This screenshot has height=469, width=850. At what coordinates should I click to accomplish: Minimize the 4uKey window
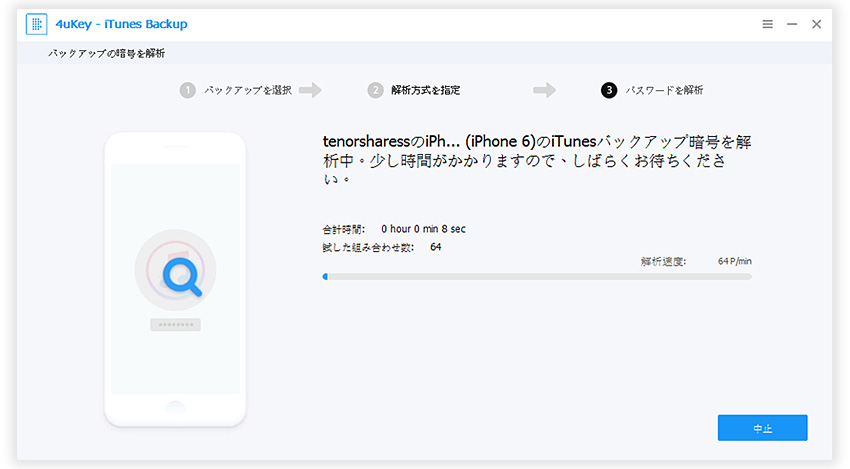click(792, 24)
